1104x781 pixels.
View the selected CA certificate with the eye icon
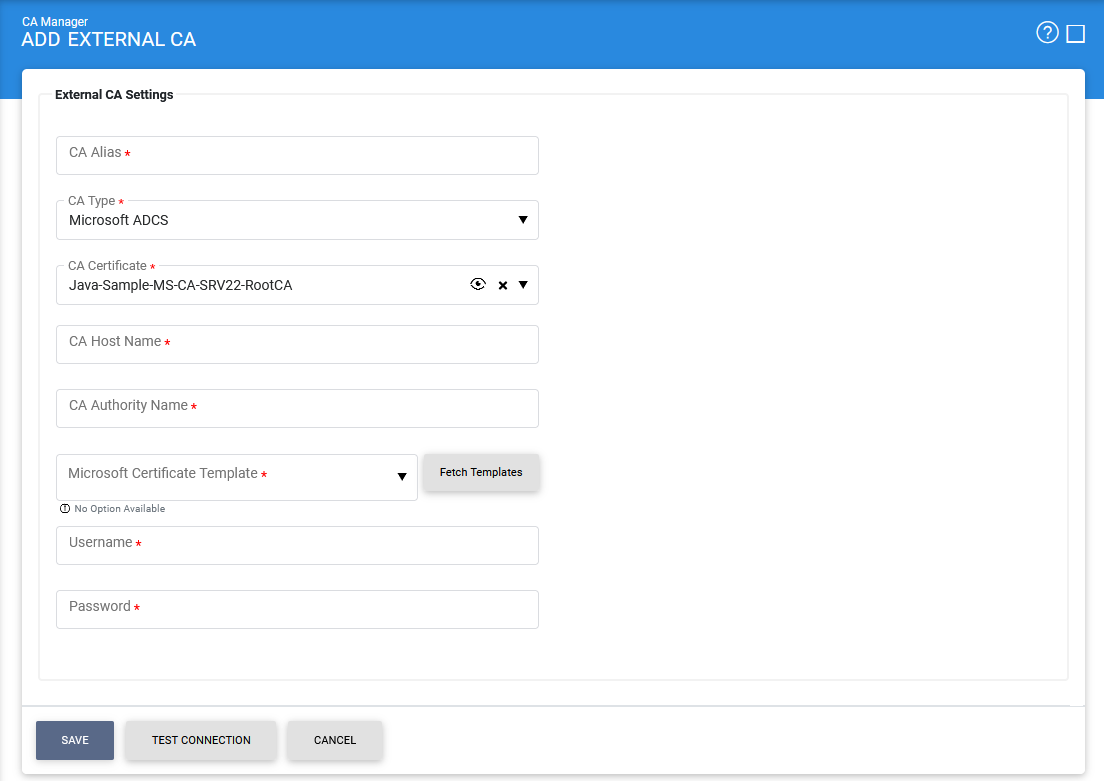(478, 285)
